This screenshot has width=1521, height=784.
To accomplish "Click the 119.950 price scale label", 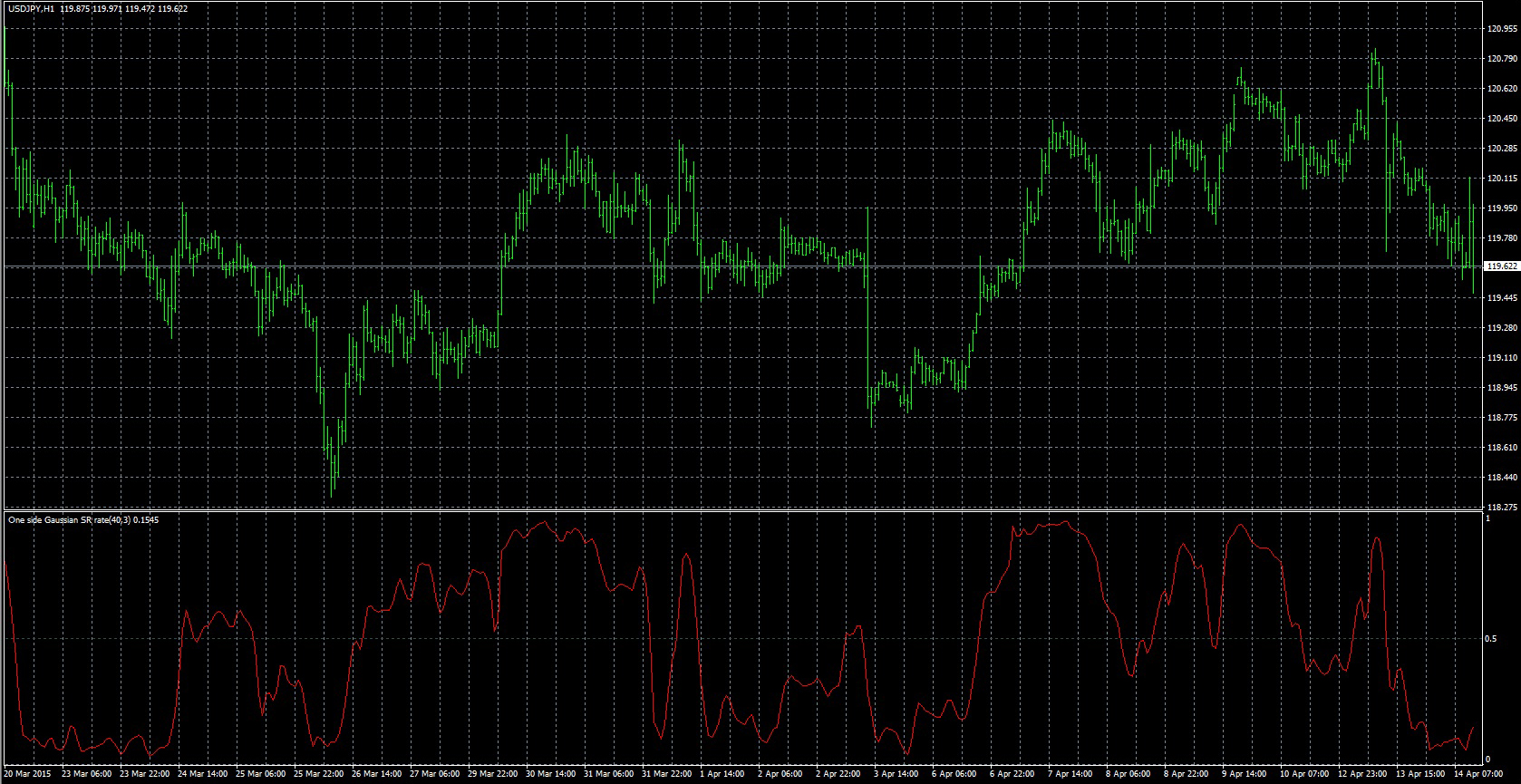I will click(x=1502, y=208).
